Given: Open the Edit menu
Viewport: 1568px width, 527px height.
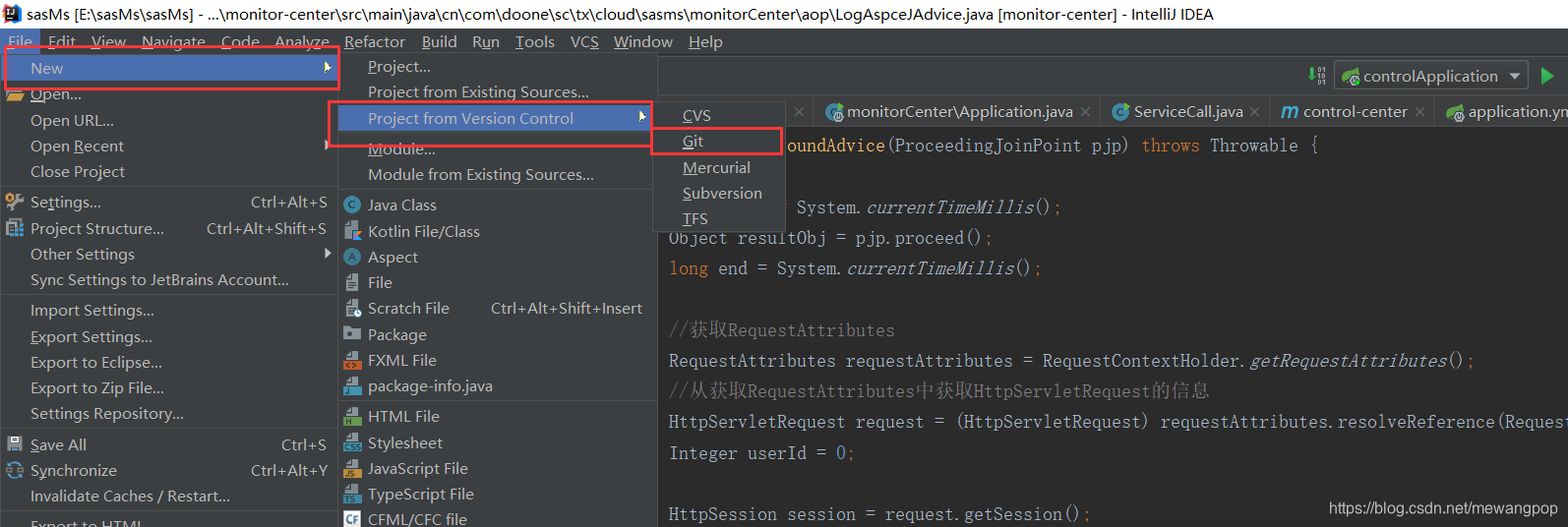Looking at the screenshot, I should coord(61,41).
